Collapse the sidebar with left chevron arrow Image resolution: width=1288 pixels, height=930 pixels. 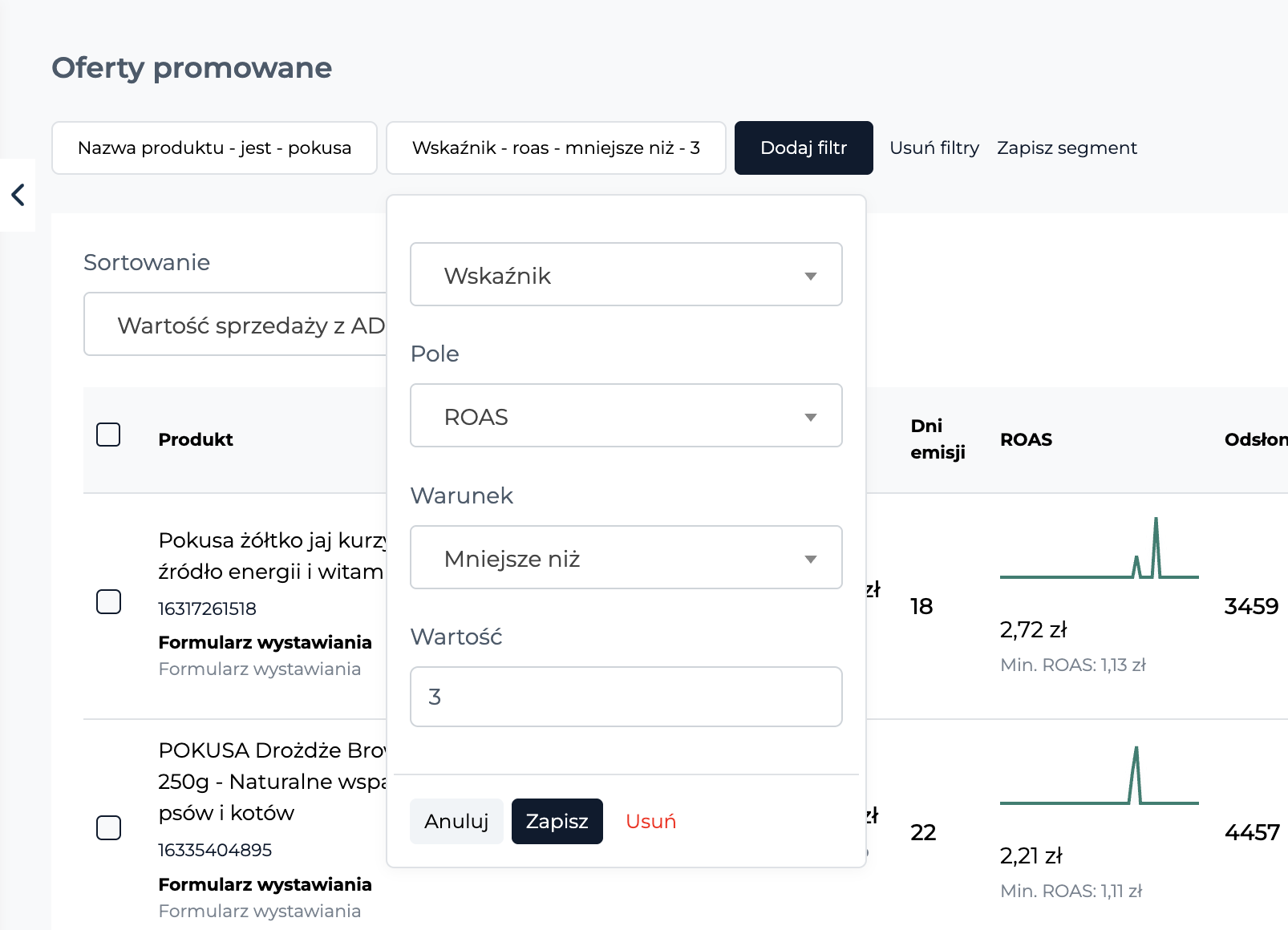point(18,195)
